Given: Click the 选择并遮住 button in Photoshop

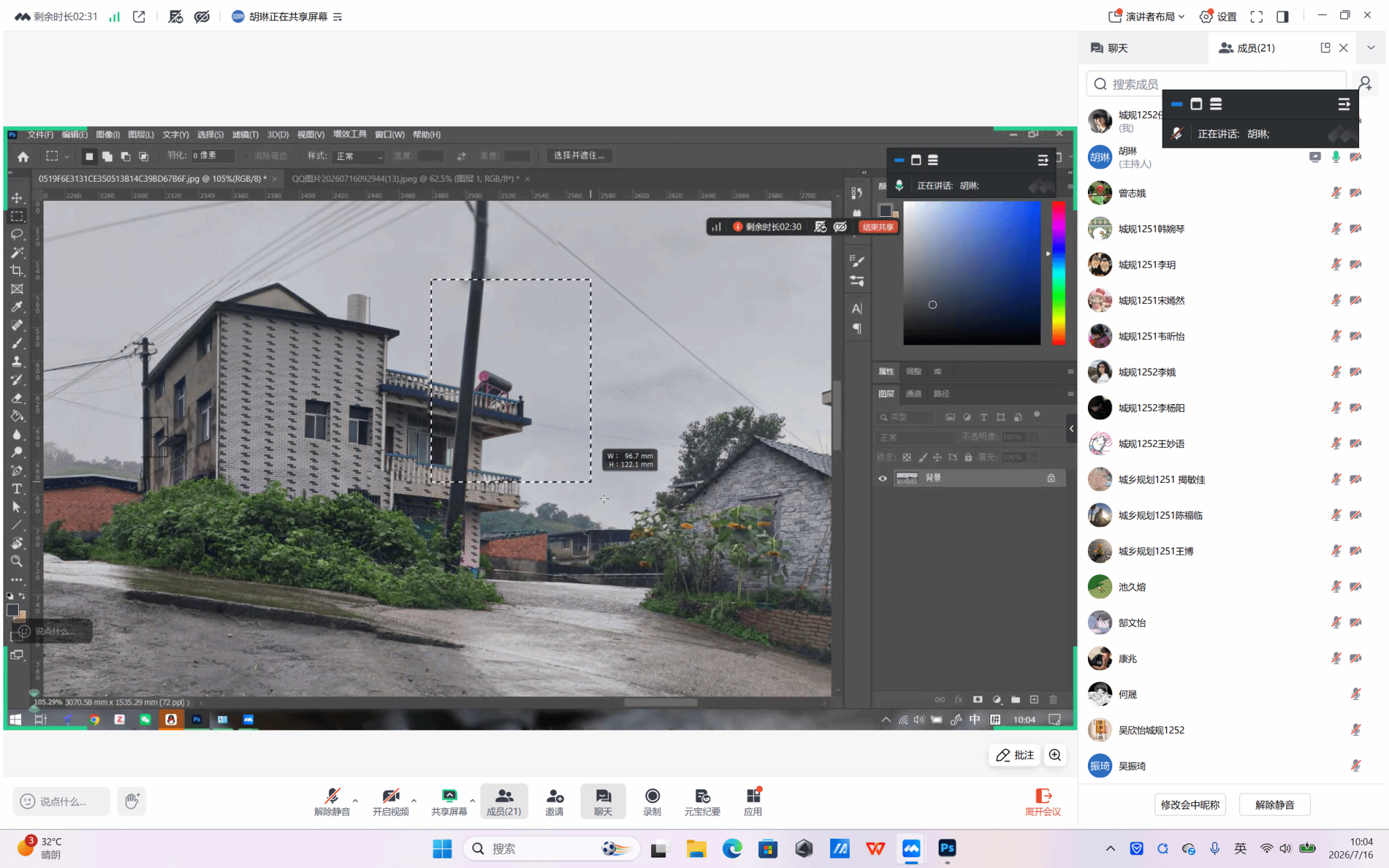Looking at the screenshot, I should (x=579, y=156).
